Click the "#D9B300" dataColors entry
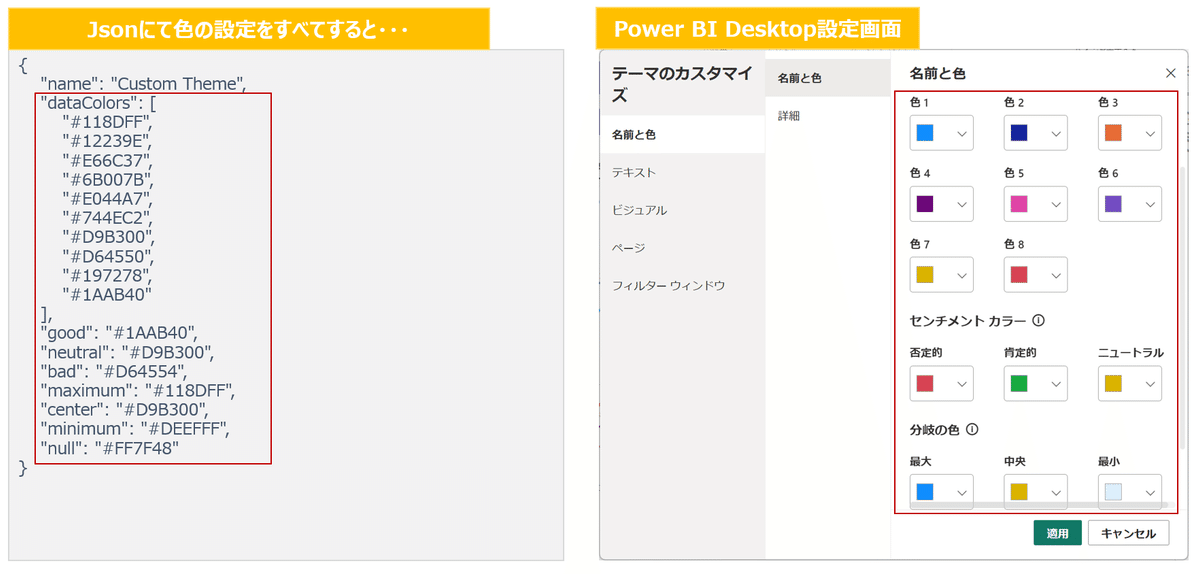This screenshot has width=1200, height=574. point(109,236)
